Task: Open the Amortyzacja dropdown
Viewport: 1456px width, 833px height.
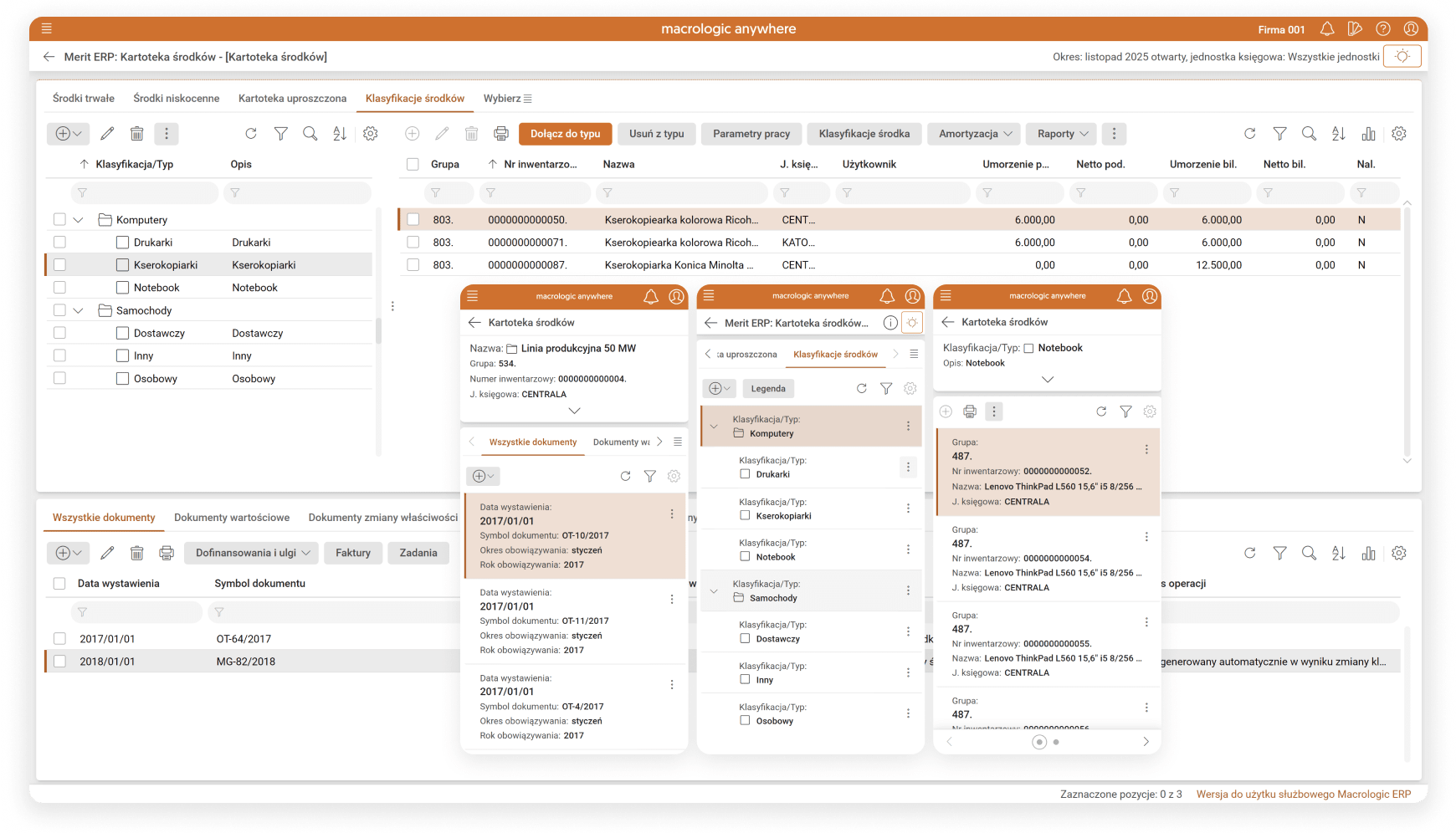Action: 975,134
